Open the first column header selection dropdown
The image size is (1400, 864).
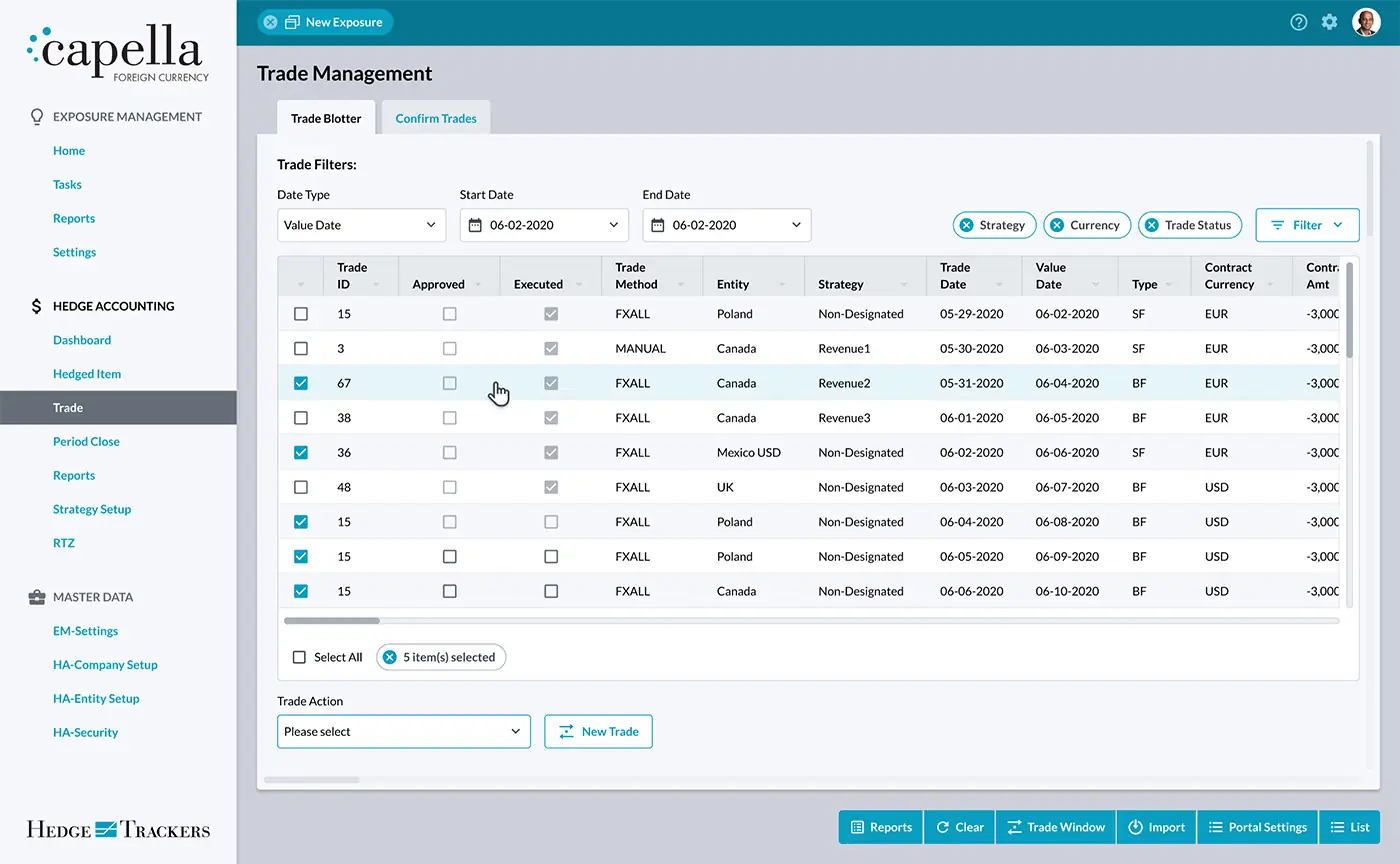[301, 285]
